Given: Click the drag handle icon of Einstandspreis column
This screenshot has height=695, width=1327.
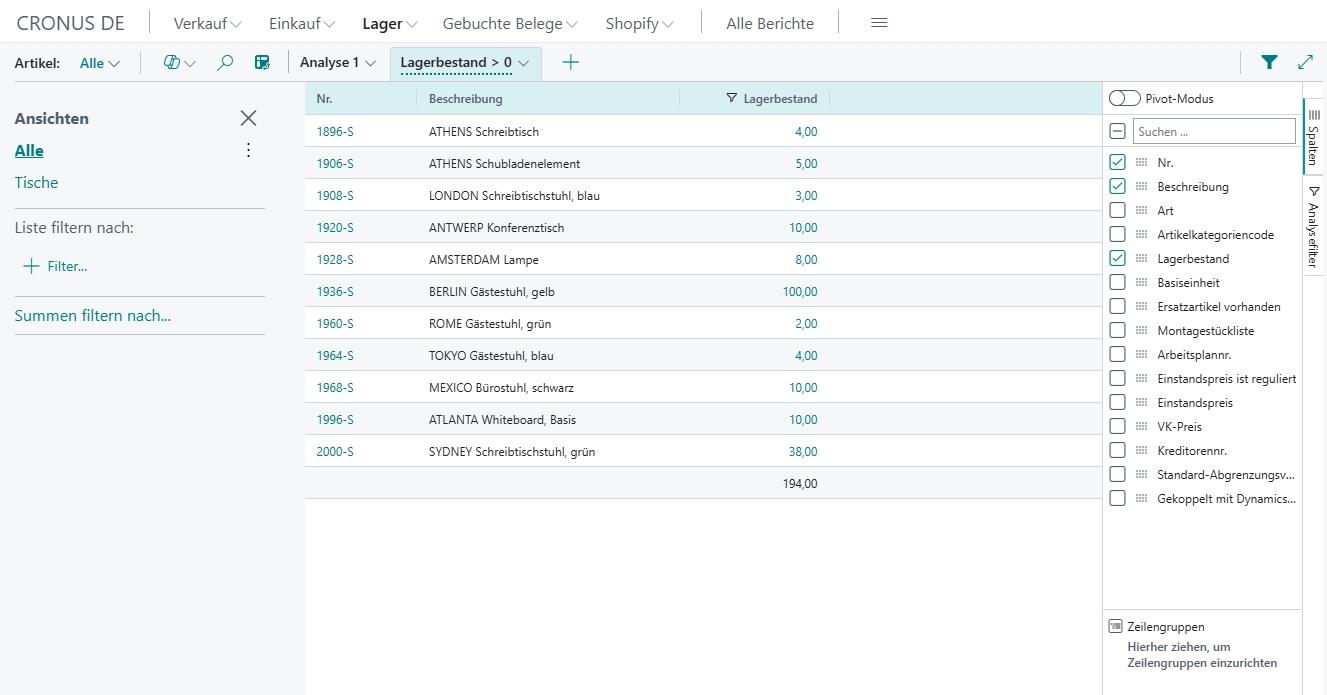Looking at the screenshot, I should pos(1141,403).
